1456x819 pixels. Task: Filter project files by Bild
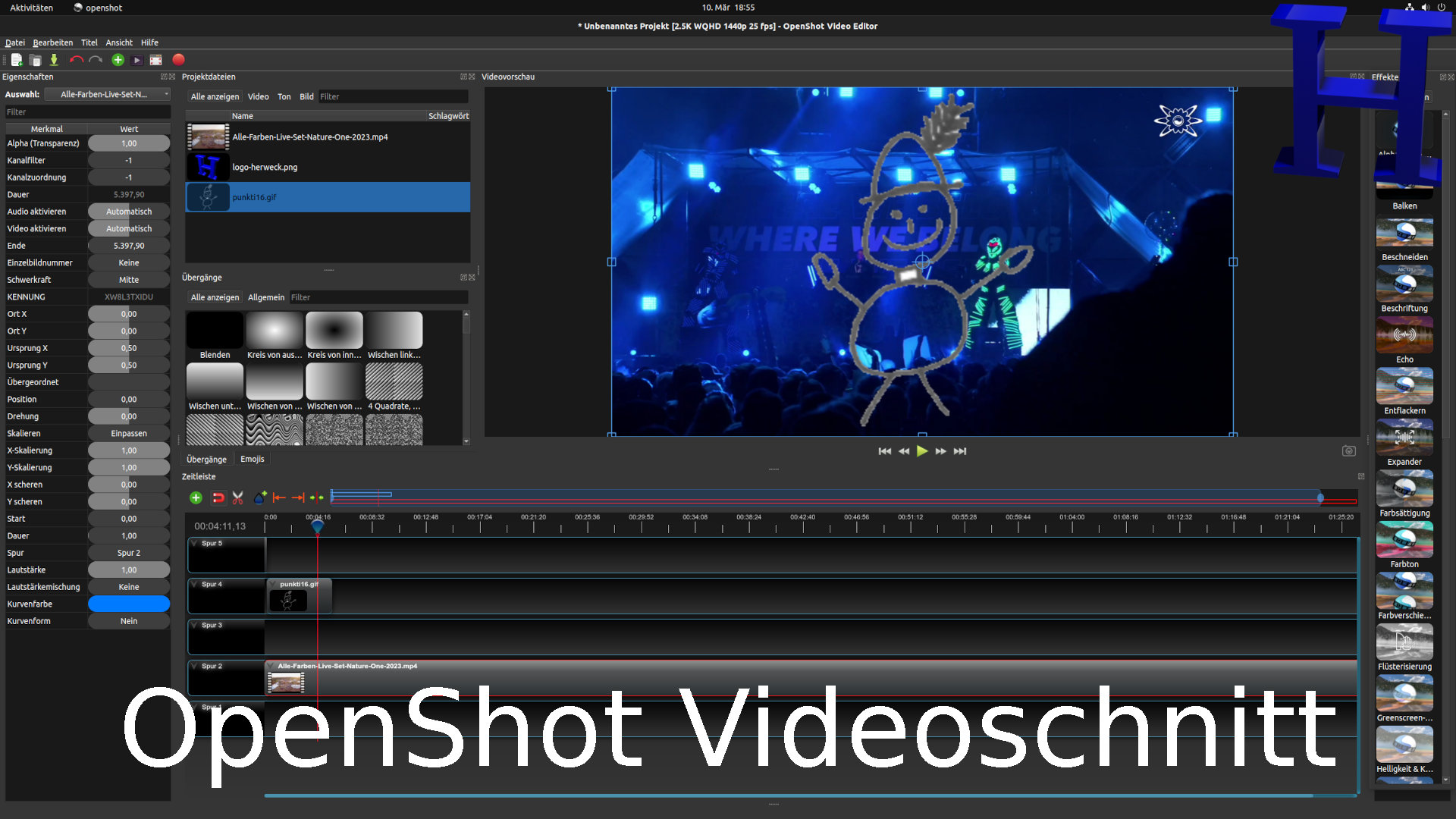pos(306,96)
